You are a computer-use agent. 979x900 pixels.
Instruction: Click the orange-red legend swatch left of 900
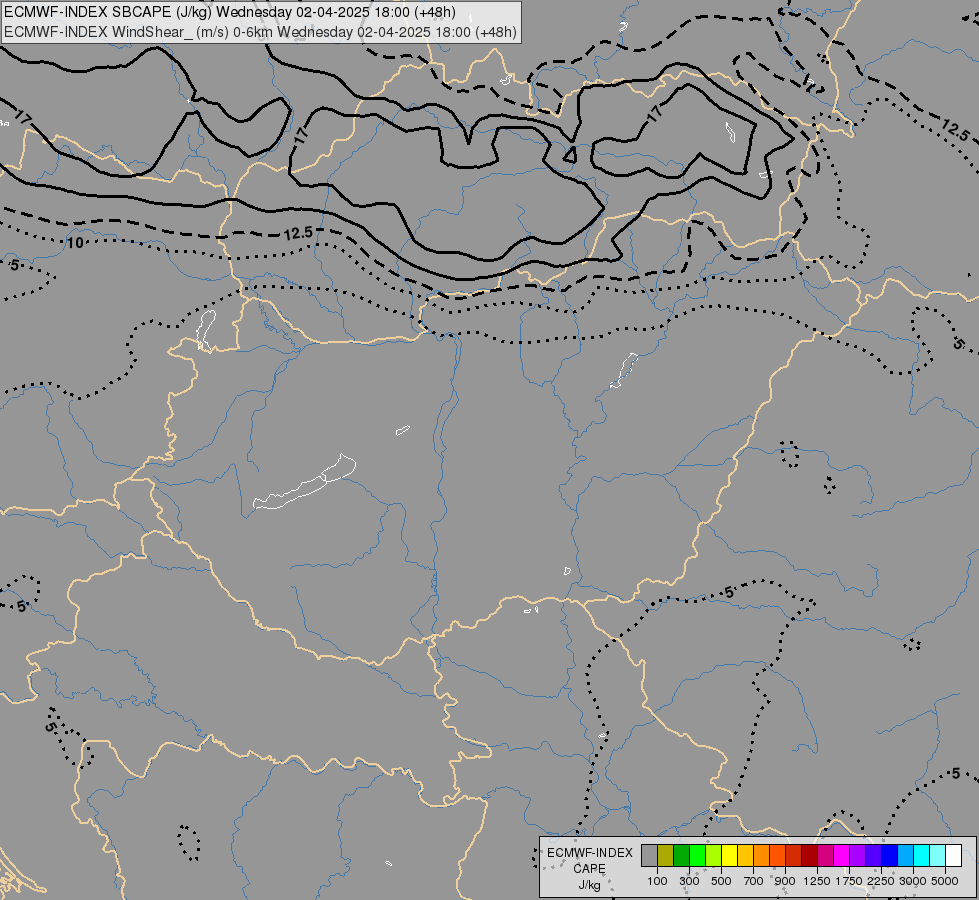[777, 855]
